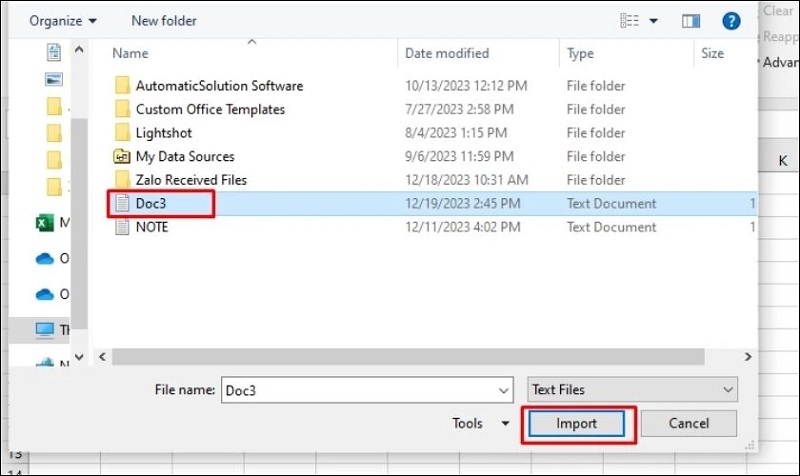
Task: Click the New folder button
Action: 164,20
